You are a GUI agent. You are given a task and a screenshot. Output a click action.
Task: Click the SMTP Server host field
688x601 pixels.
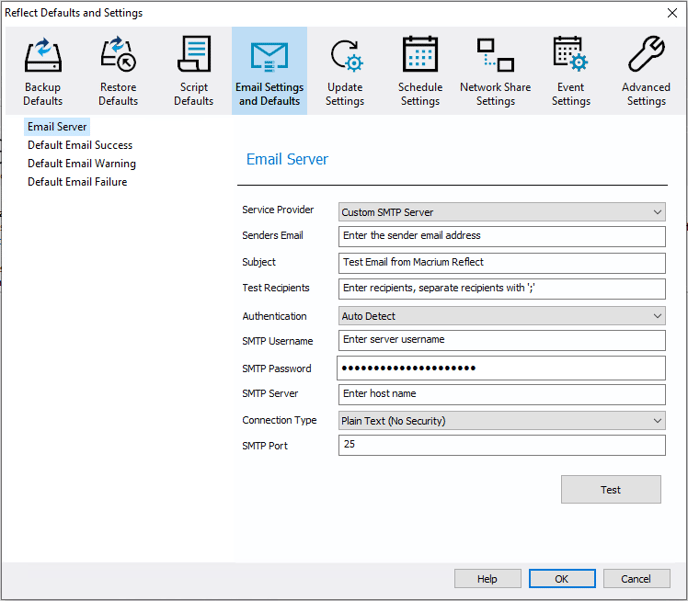[x=502, y=394]
